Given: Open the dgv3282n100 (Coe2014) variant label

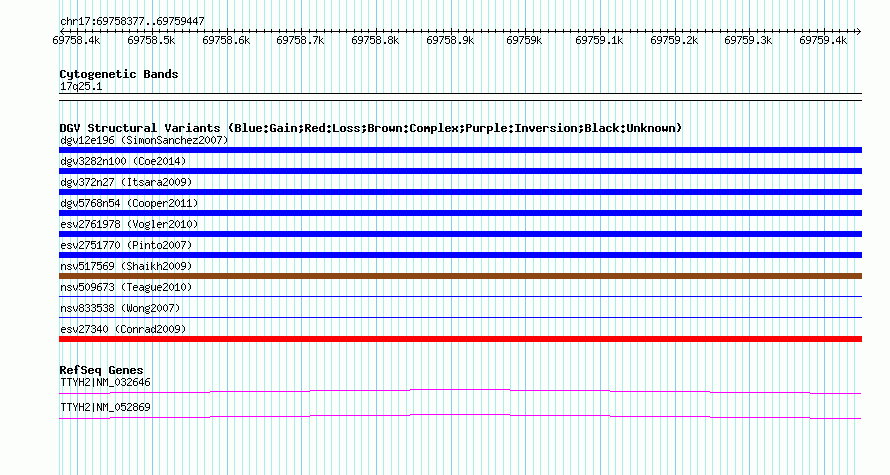Looking at the screenshot, I should (123, 161).
